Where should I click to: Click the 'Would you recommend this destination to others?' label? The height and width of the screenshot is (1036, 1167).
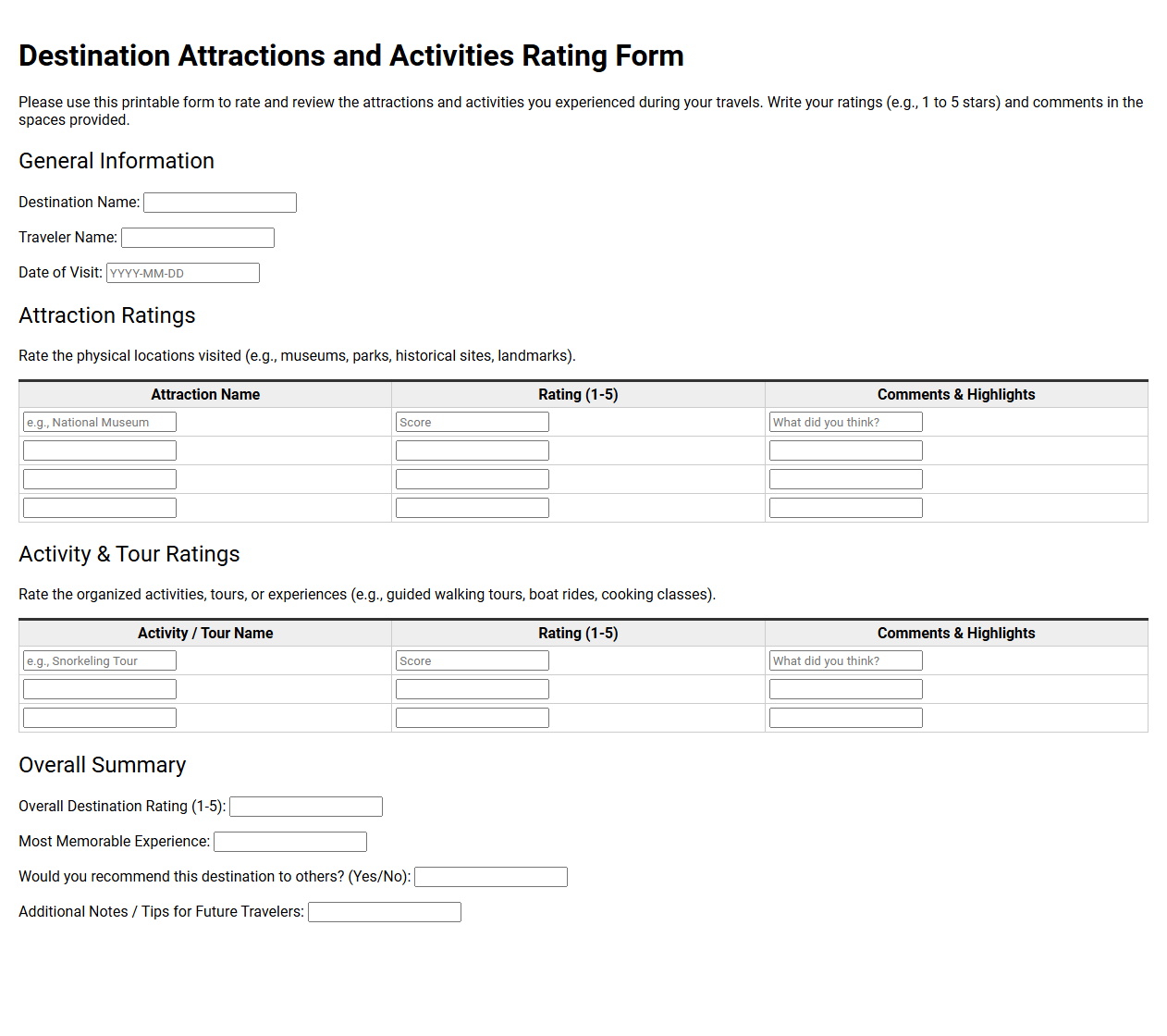pos(215,877)
